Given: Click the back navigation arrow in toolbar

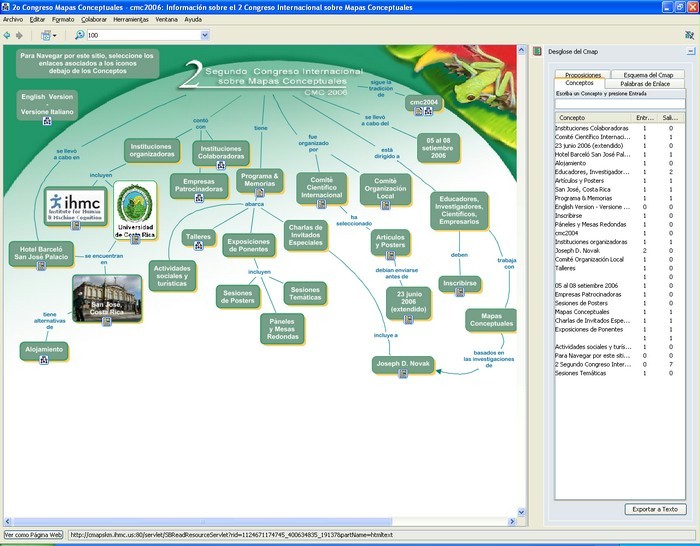Looking at the screenshot, I should click(7, 35).
